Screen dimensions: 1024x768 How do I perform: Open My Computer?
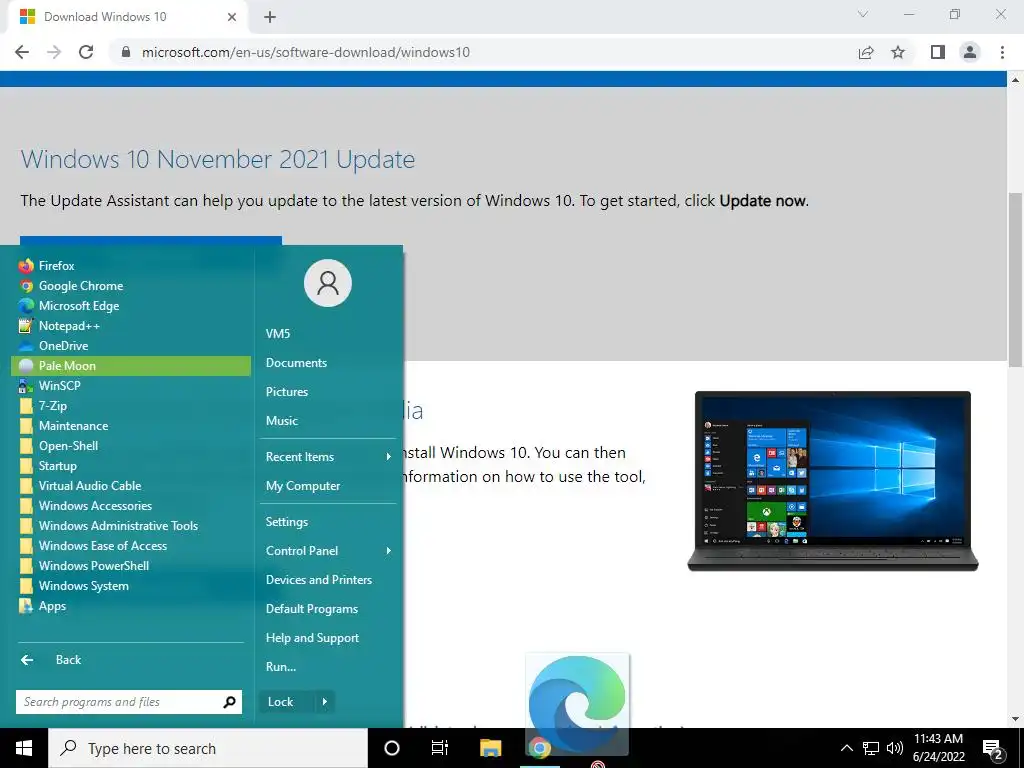click(x=328, y=486)
